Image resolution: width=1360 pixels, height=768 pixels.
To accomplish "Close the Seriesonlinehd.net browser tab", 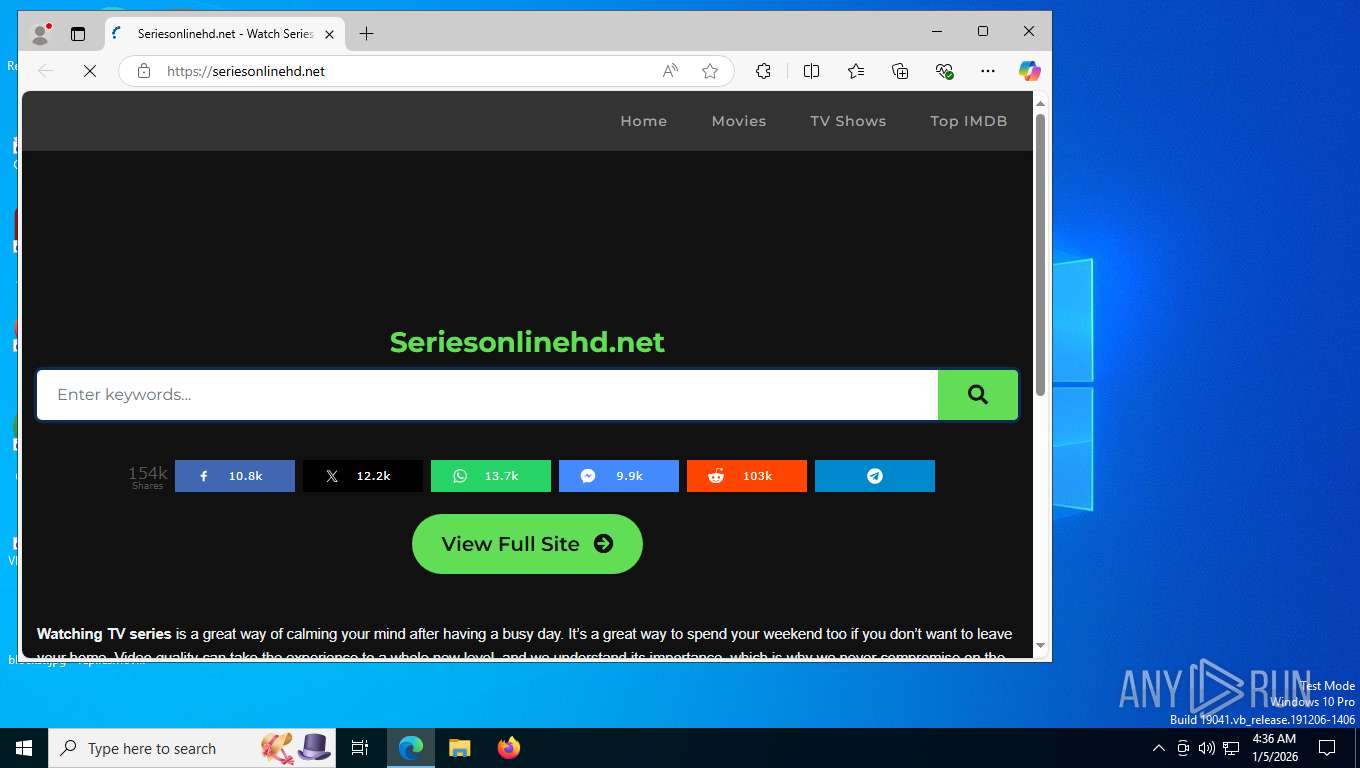I will coord(330,34).
